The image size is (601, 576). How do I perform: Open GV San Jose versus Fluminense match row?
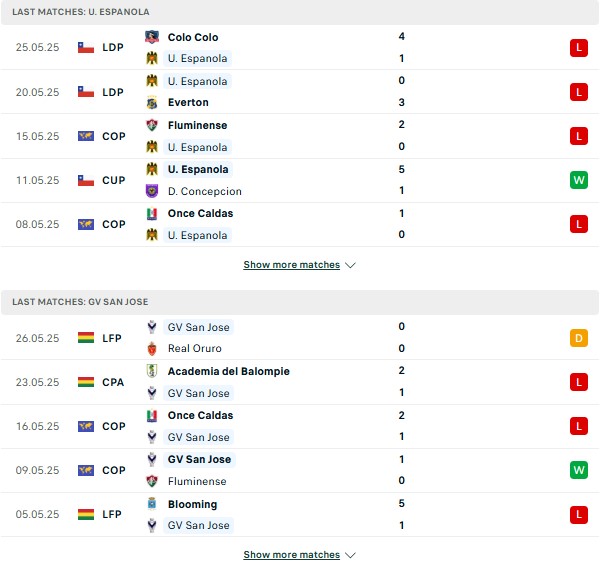pos(300,470)
